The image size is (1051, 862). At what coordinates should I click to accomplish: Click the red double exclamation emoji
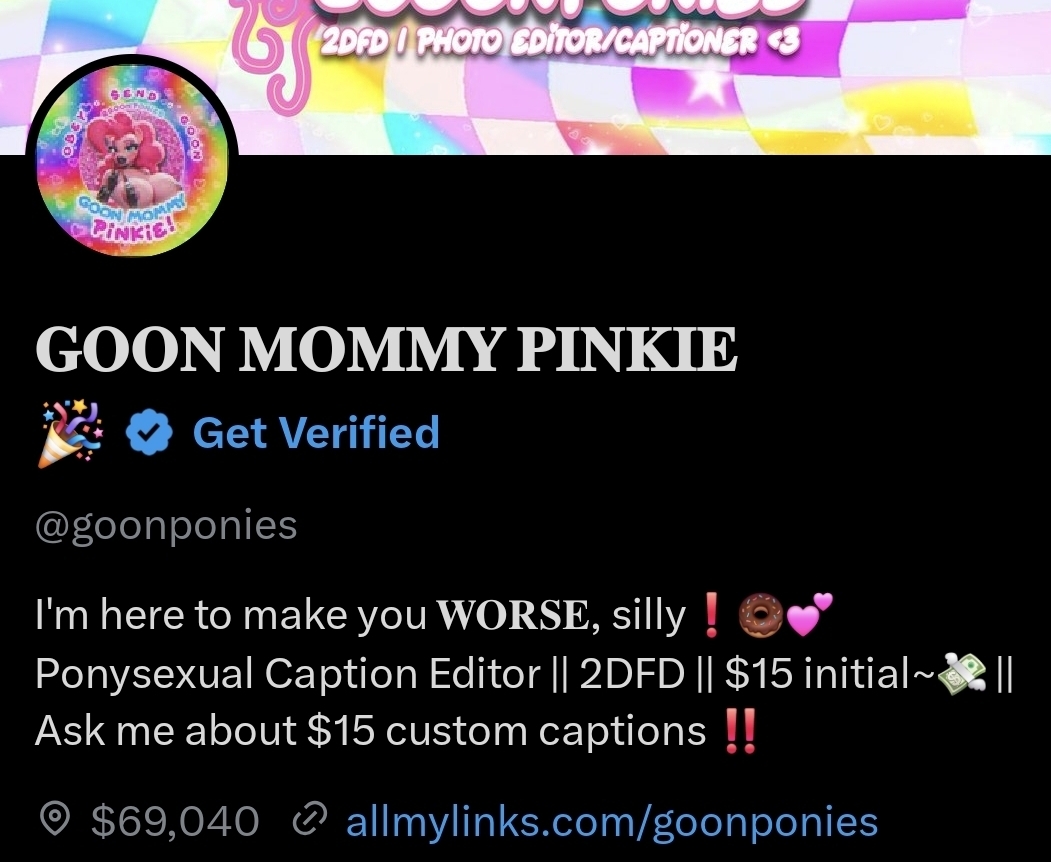tap(740, 732)
